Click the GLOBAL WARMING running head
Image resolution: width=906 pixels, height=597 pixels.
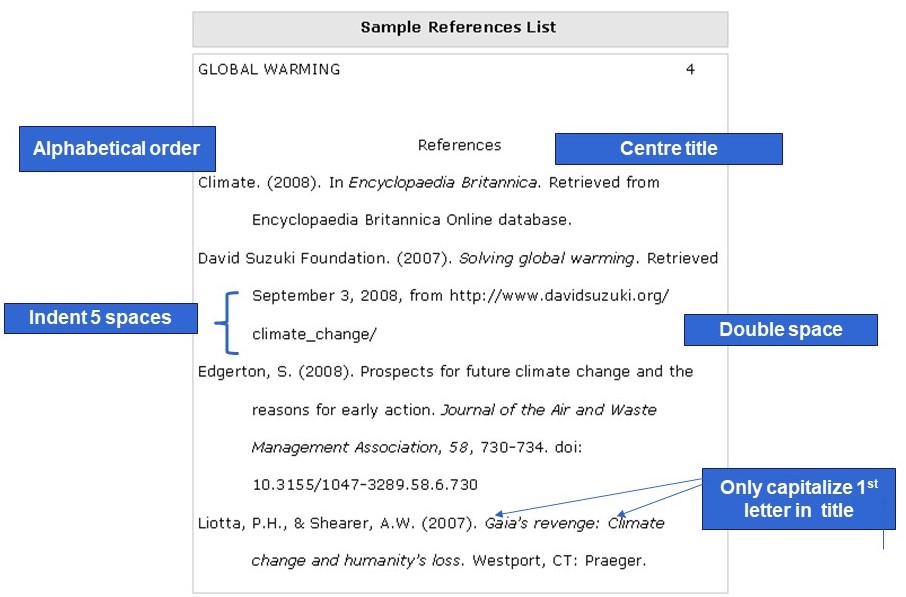(269, 69)
